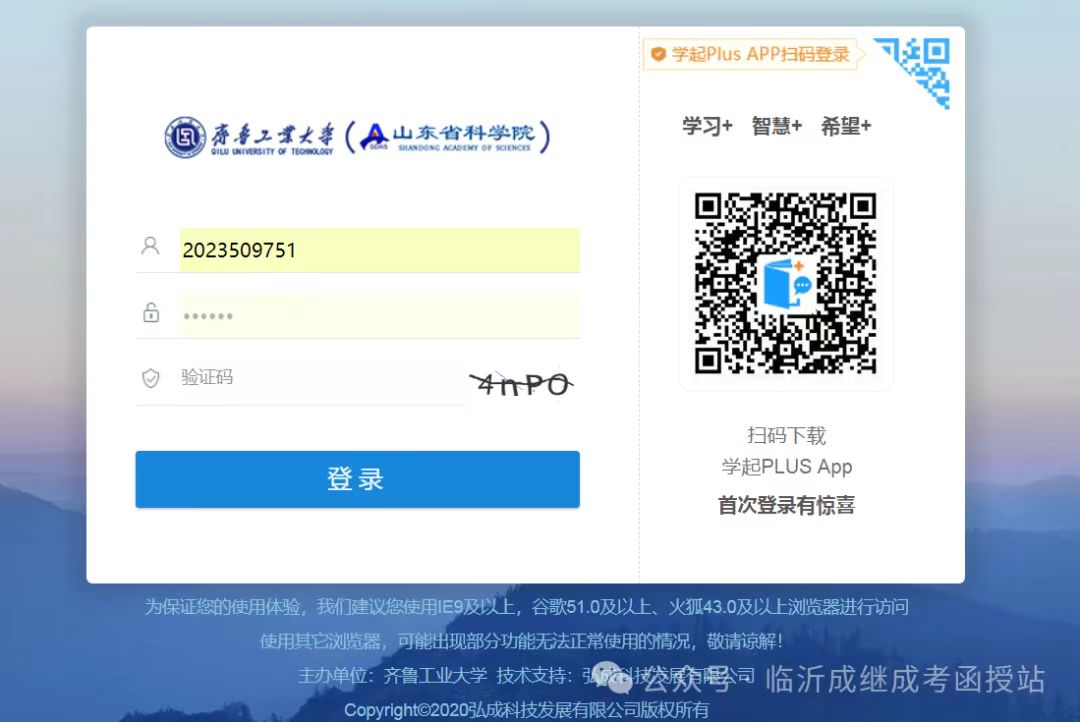
Task: Click the Copyright©2020 footer text
Action: point(526,710)
